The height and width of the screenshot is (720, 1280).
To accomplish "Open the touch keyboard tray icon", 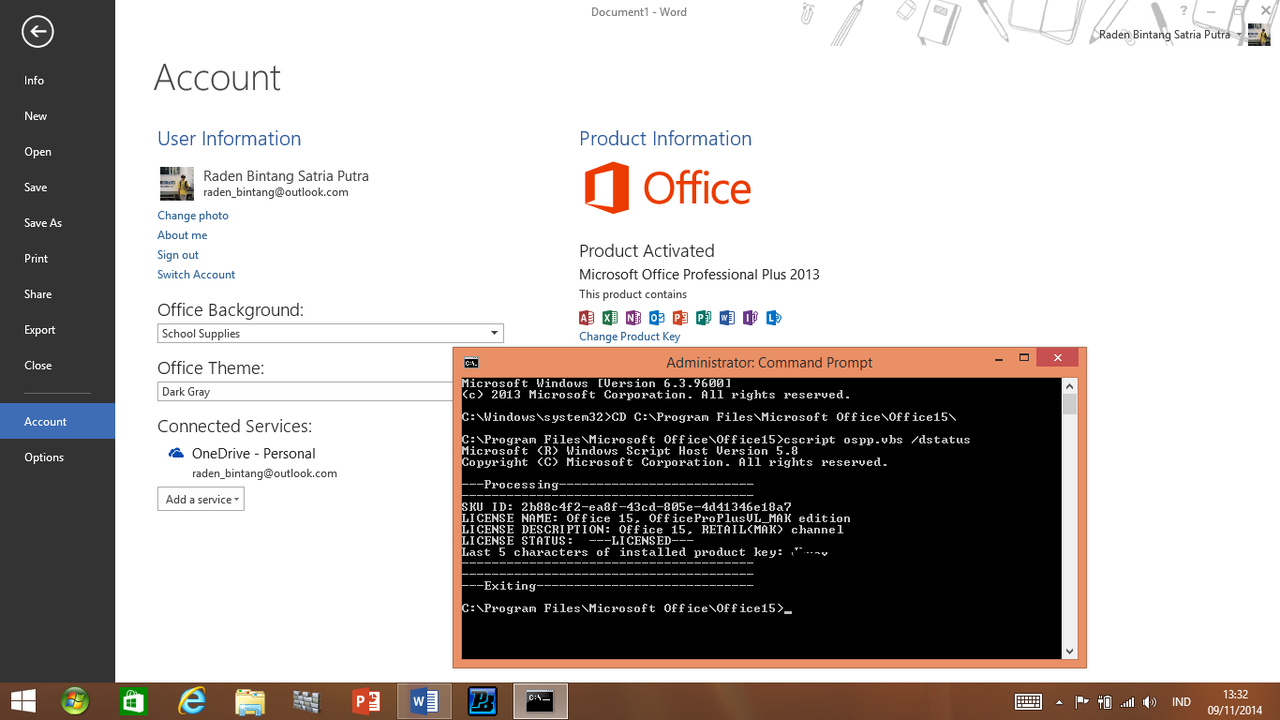I will click(1028, 702).
